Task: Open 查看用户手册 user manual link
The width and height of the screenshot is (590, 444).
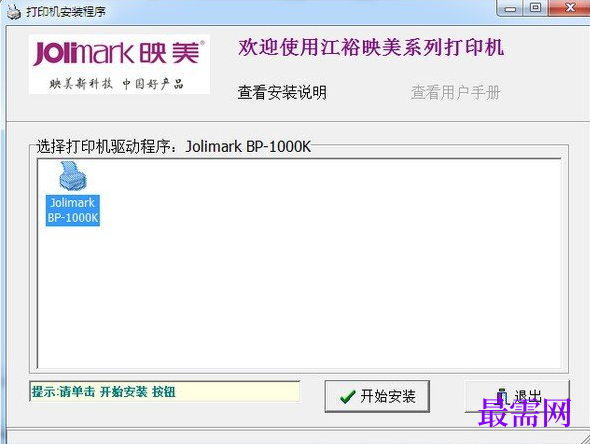Action: point(455,93)
